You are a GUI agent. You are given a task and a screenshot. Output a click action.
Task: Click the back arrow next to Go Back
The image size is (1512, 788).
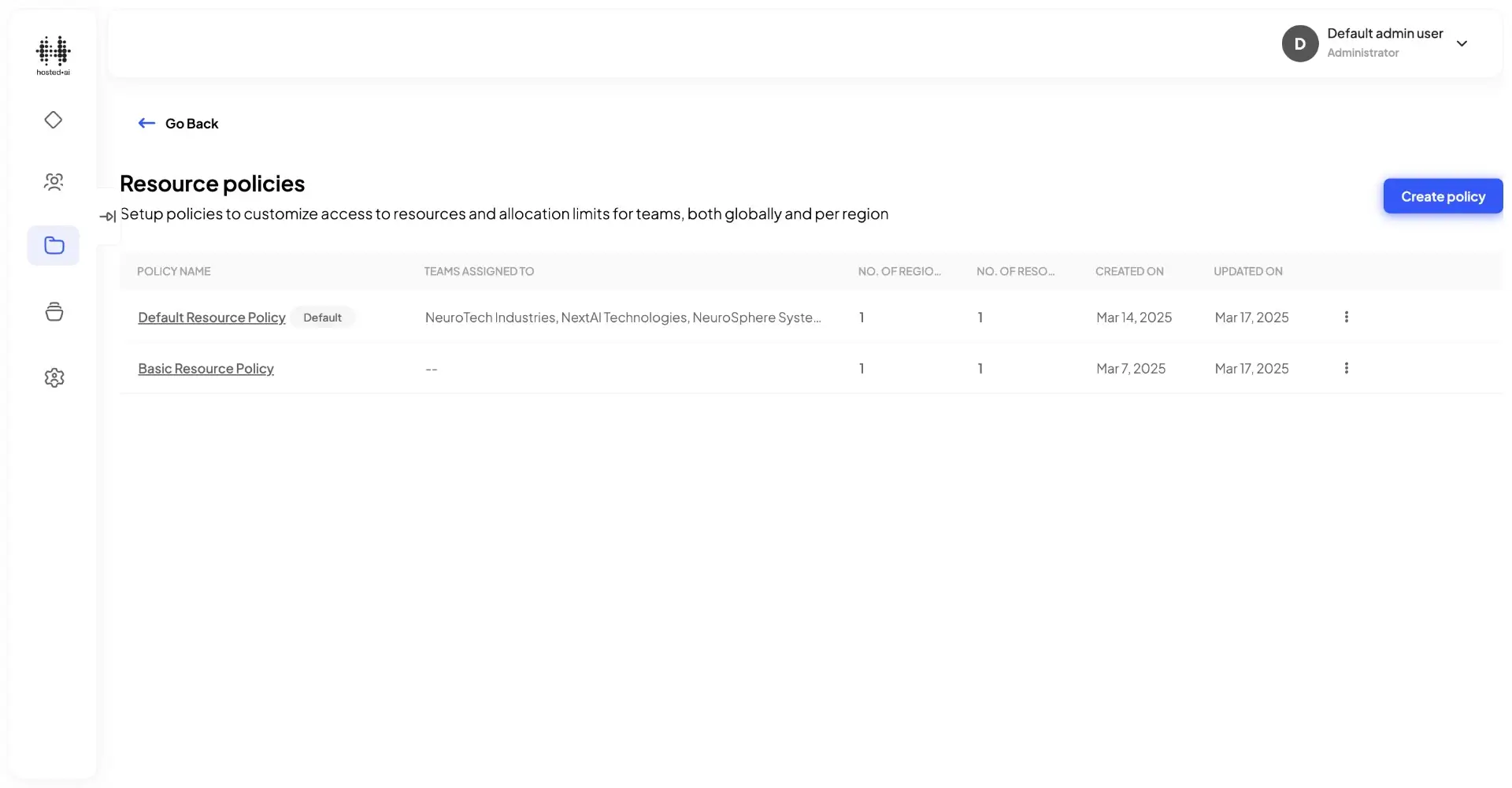pos(146,123)
